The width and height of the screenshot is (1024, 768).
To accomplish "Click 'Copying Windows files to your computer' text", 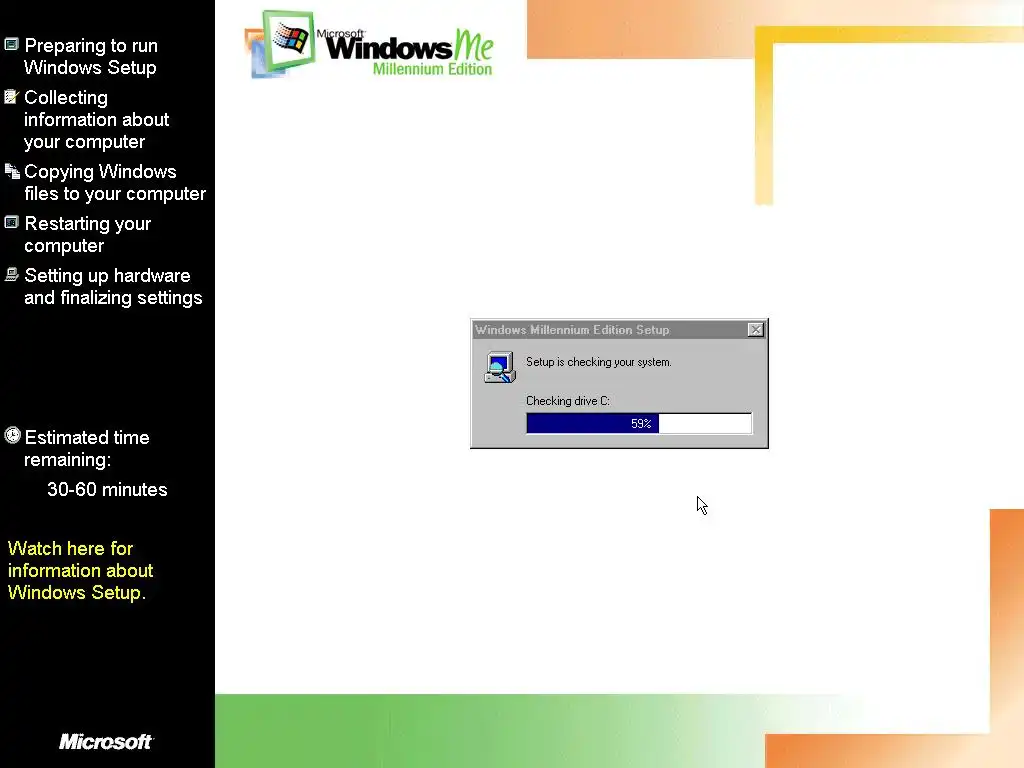I will (115, 182).
